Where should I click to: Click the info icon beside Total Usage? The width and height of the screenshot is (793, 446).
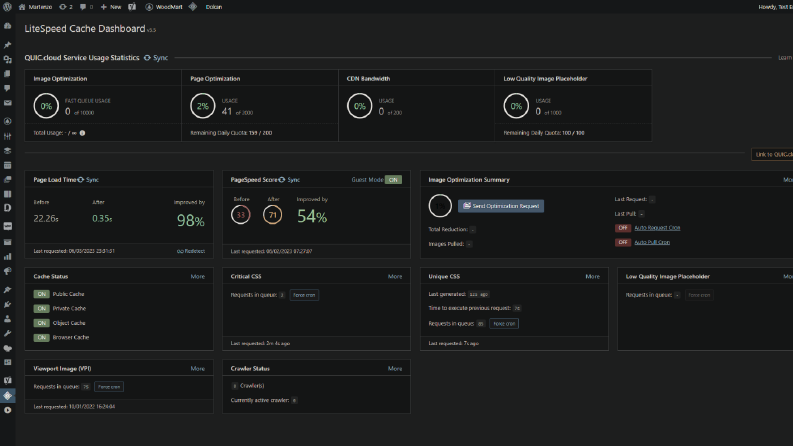tap(82, 133)
